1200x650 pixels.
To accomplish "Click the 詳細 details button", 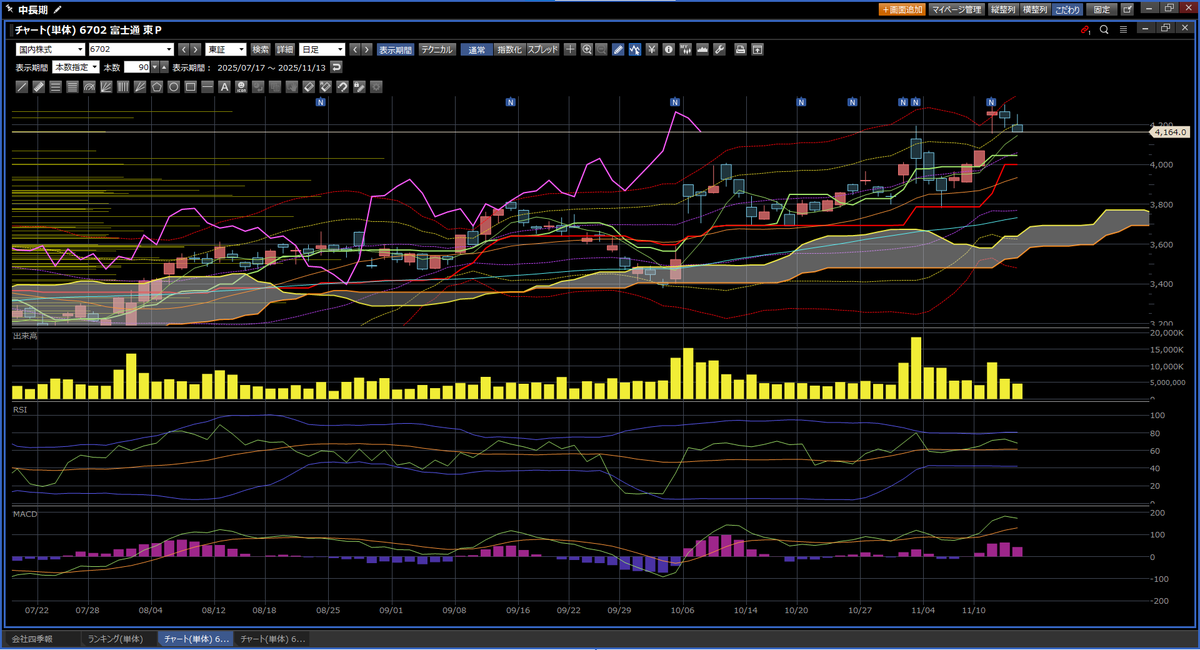I will pos(285,49).
